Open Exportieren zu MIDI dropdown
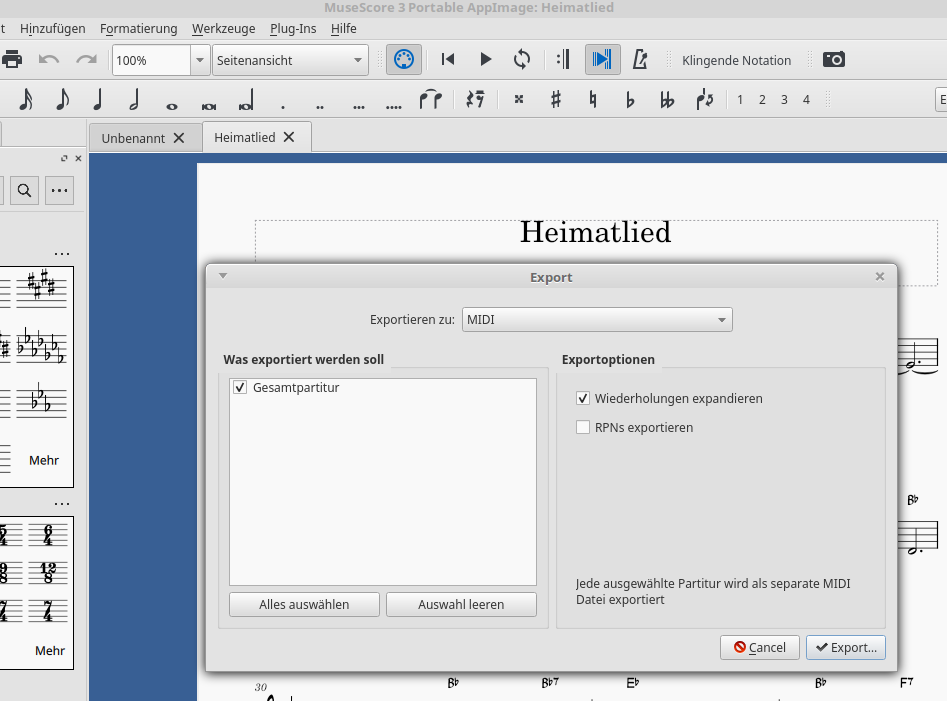 (597, 319)
